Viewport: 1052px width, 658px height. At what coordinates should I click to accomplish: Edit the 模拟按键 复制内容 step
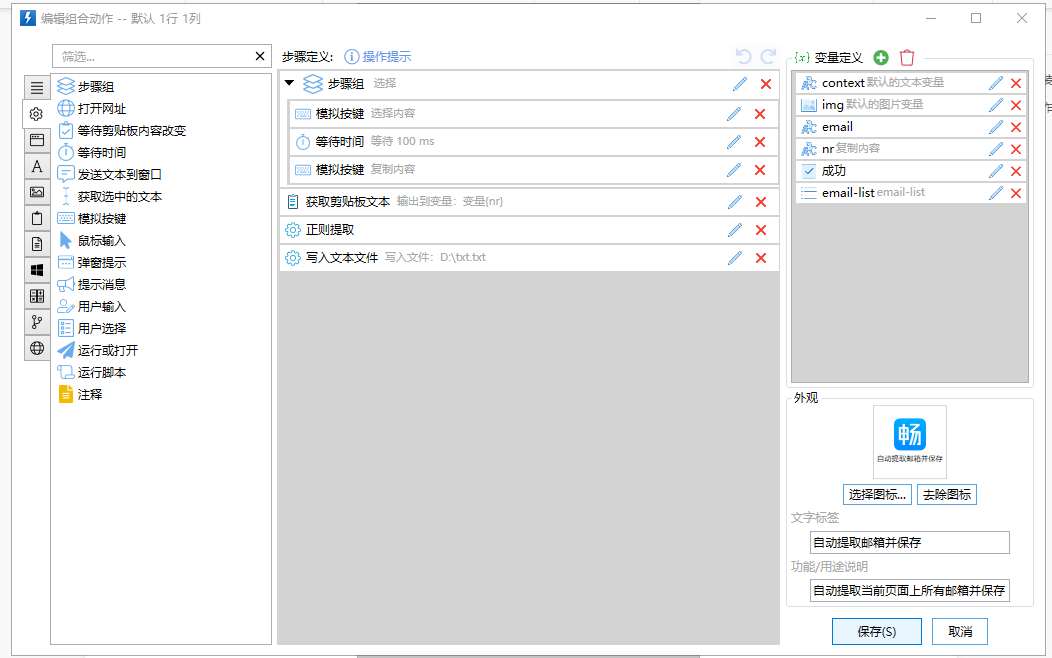pyautogui.click(x=734, y=170)
